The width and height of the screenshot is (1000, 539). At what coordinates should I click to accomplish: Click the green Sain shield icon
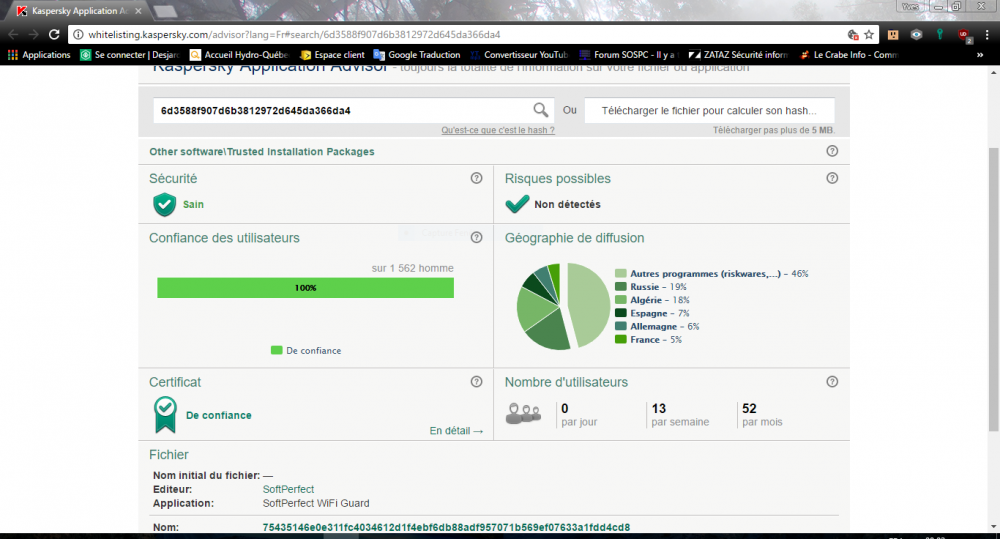[165, 204]
